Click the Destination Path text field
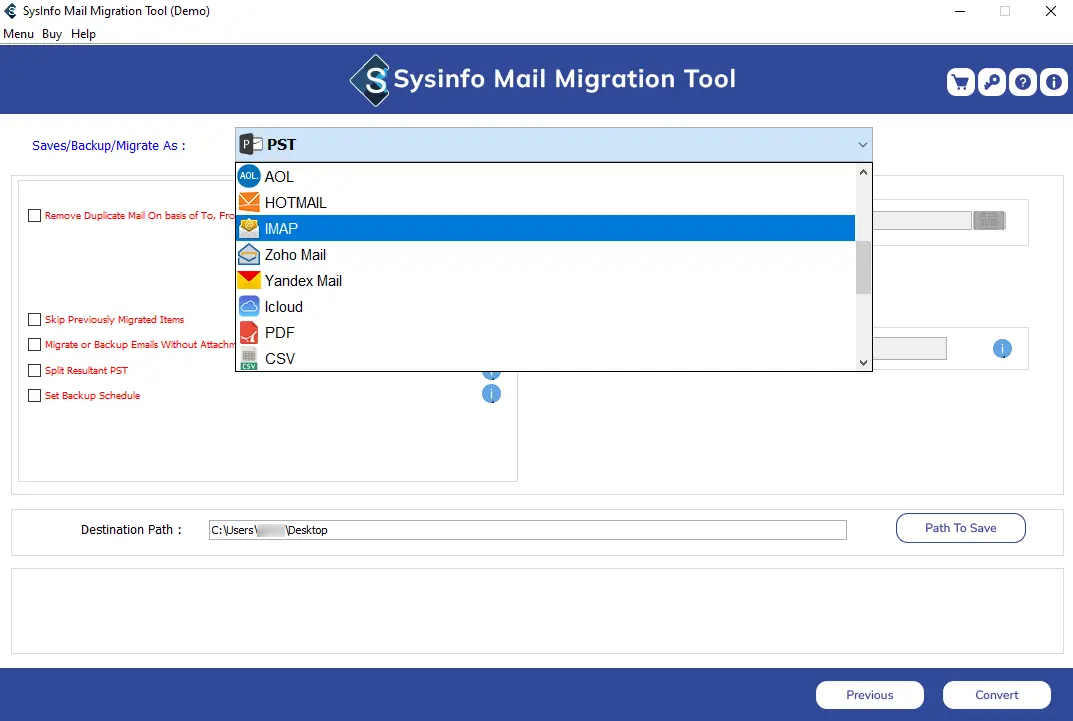The image size is (1073, 721). tap(528, 530)
